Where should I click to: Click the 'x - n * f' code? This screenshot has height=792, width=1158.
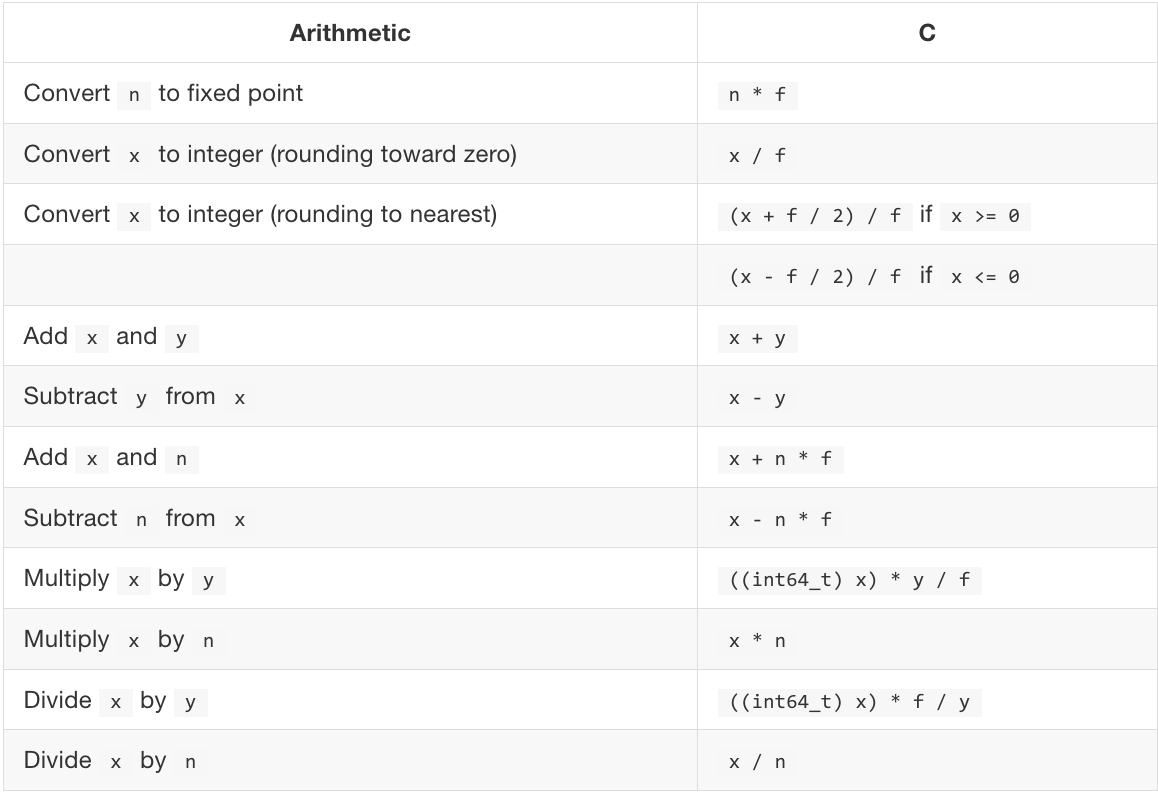tap(780, 520)
